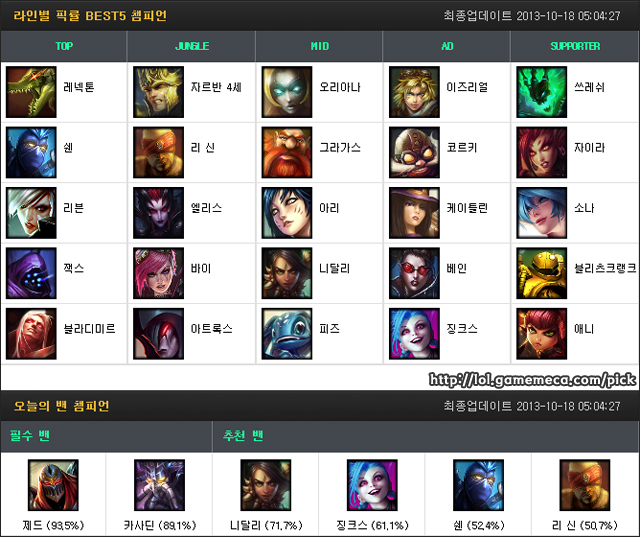Select Thresh icon under SUPPORTER
This screenshot has height=537, width=640.
click(542, 92)
